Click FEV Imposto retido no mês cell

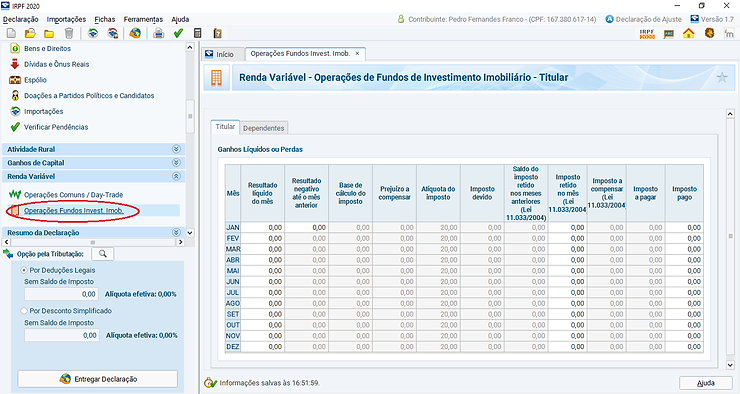pyautogui.click(x=568, y=238)
